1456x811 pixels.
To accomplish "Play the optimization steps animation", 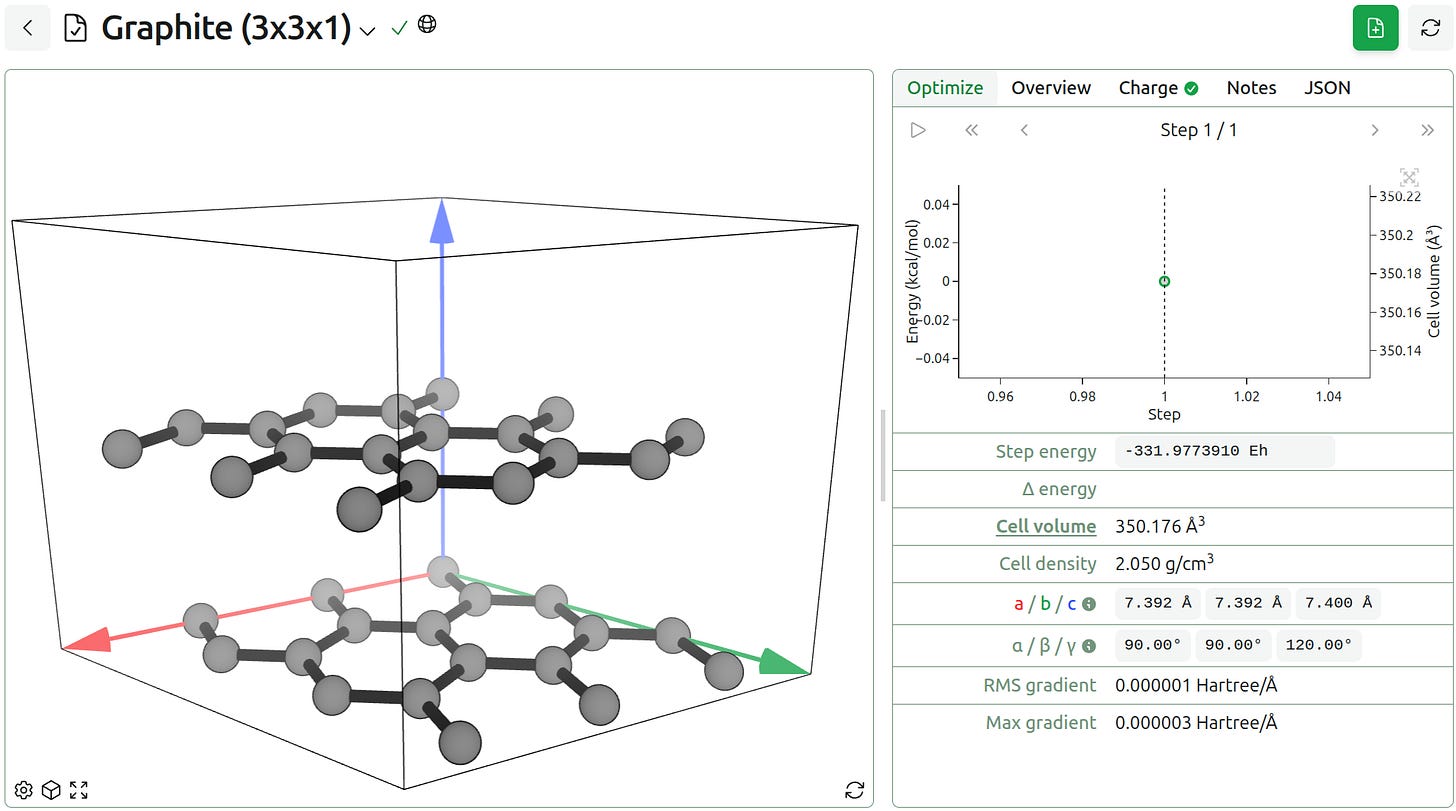I will coord(918,130).
